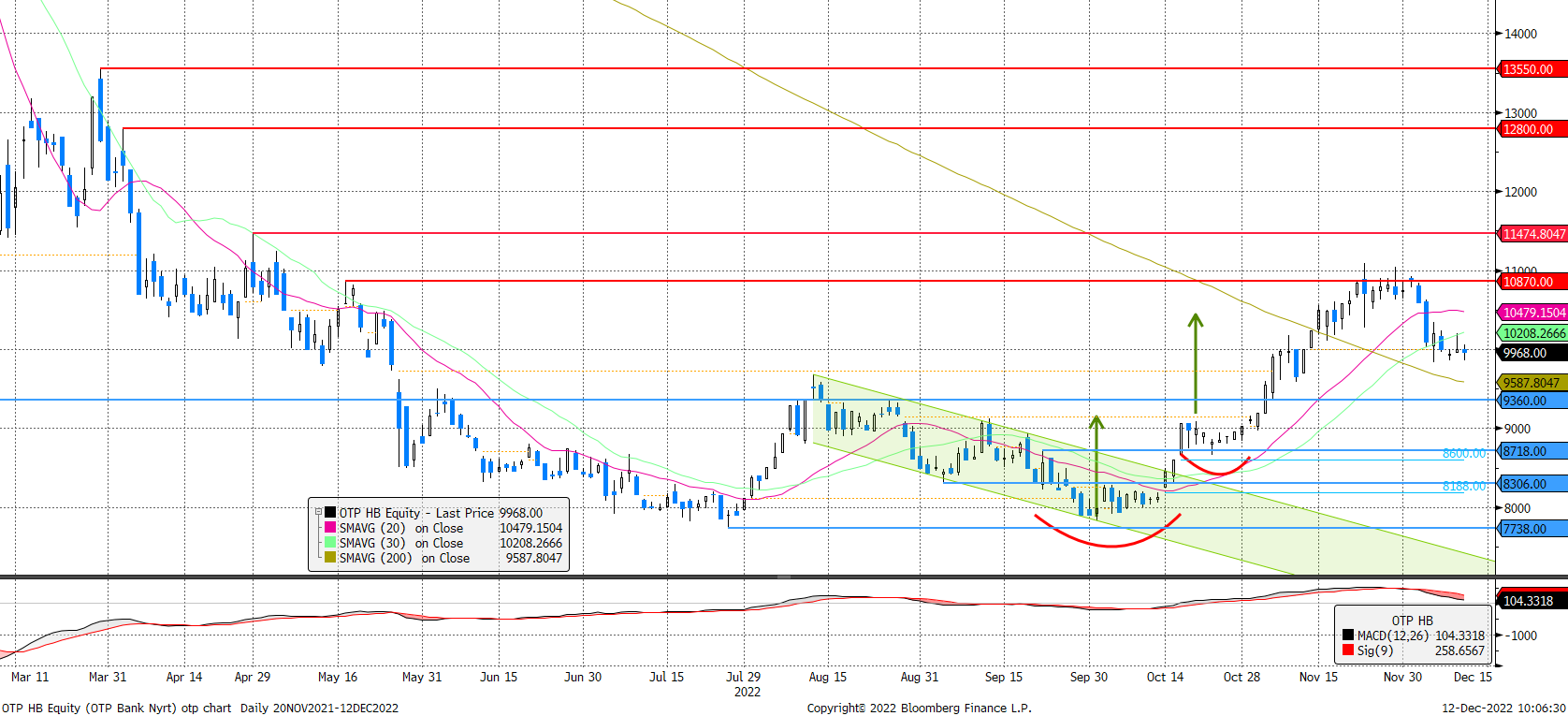Click the olive 9587.8047 axis tag

pyautogui.click(x=1532, y=383)
